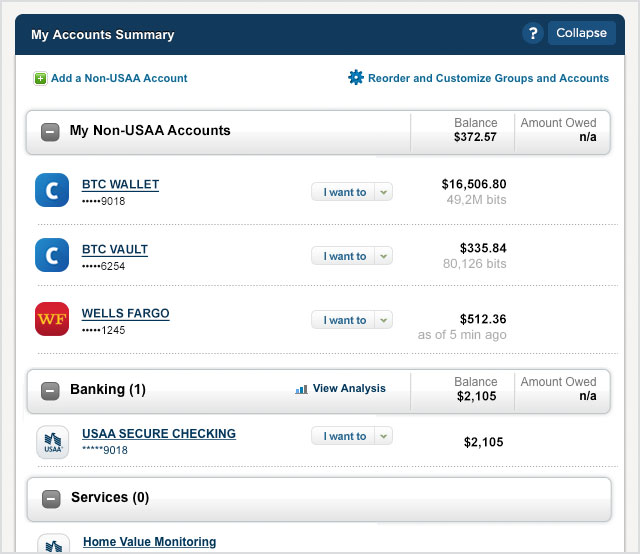Click the USAA checking account number *****9018
Image resolution: width=640 pixels, height=554 pixels.
105,450
